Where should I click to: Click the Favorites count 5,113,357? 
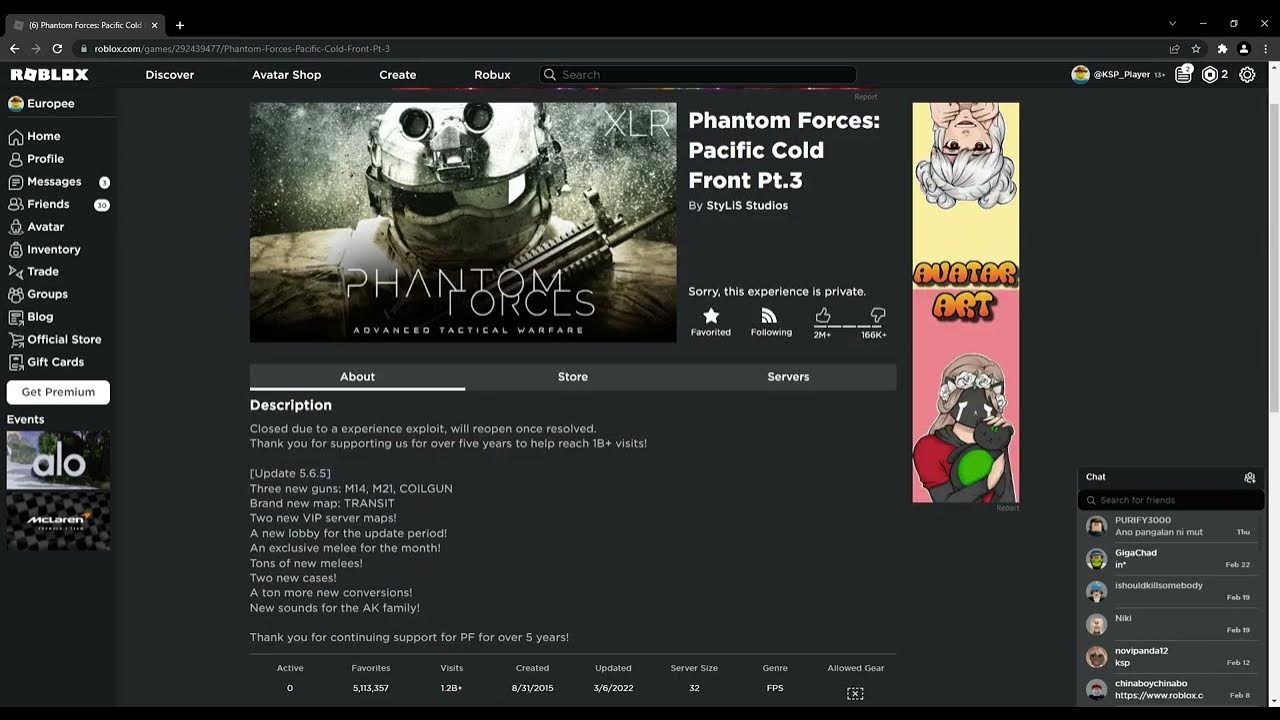click(370, 689)
